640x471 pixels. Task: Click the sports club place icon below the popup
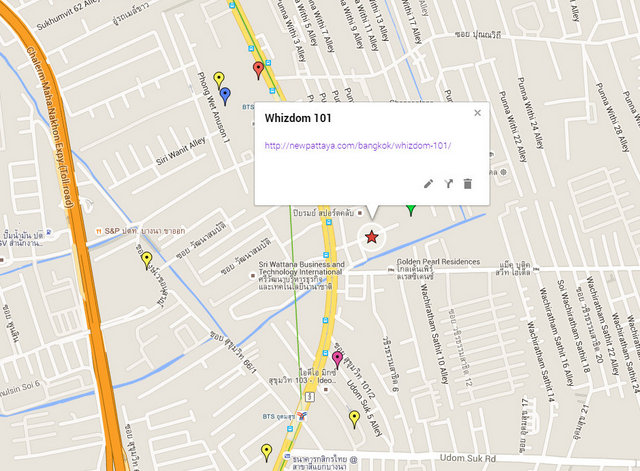[360, 213]
